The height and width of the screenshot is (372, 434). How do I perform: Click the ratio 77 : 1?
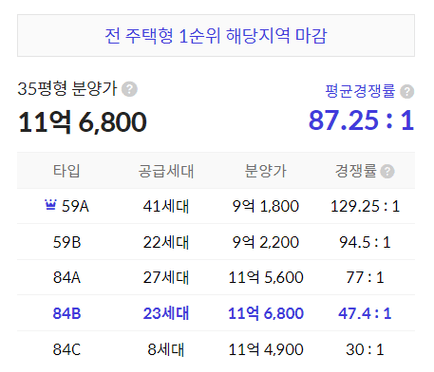point(365,278)
